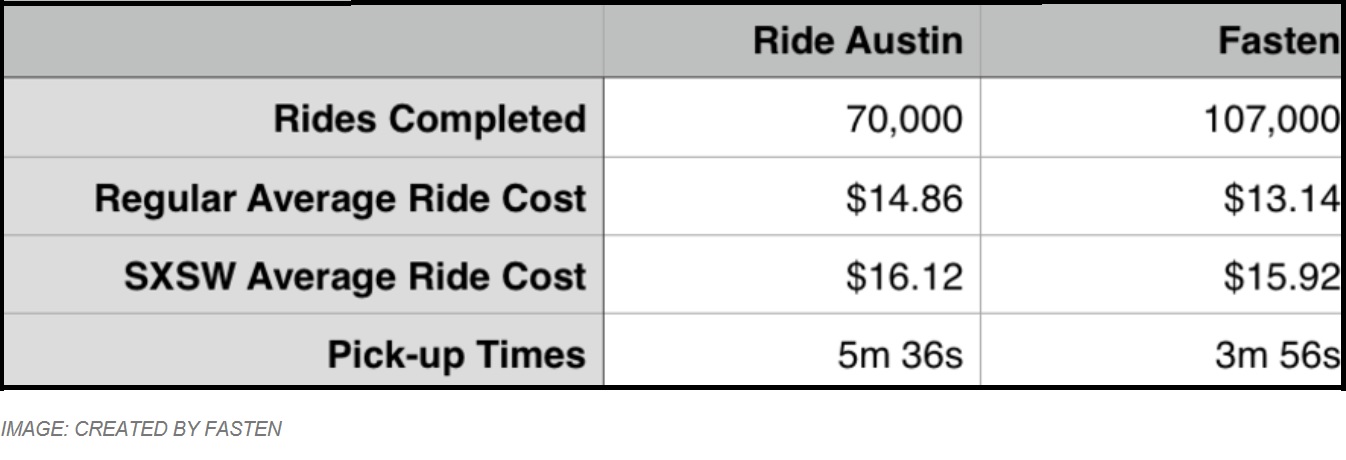The height and width of the screenshot is (460, 1346).
Task: Click the 3m 56s pick-up time cell
Action: tap(1161, 352)
